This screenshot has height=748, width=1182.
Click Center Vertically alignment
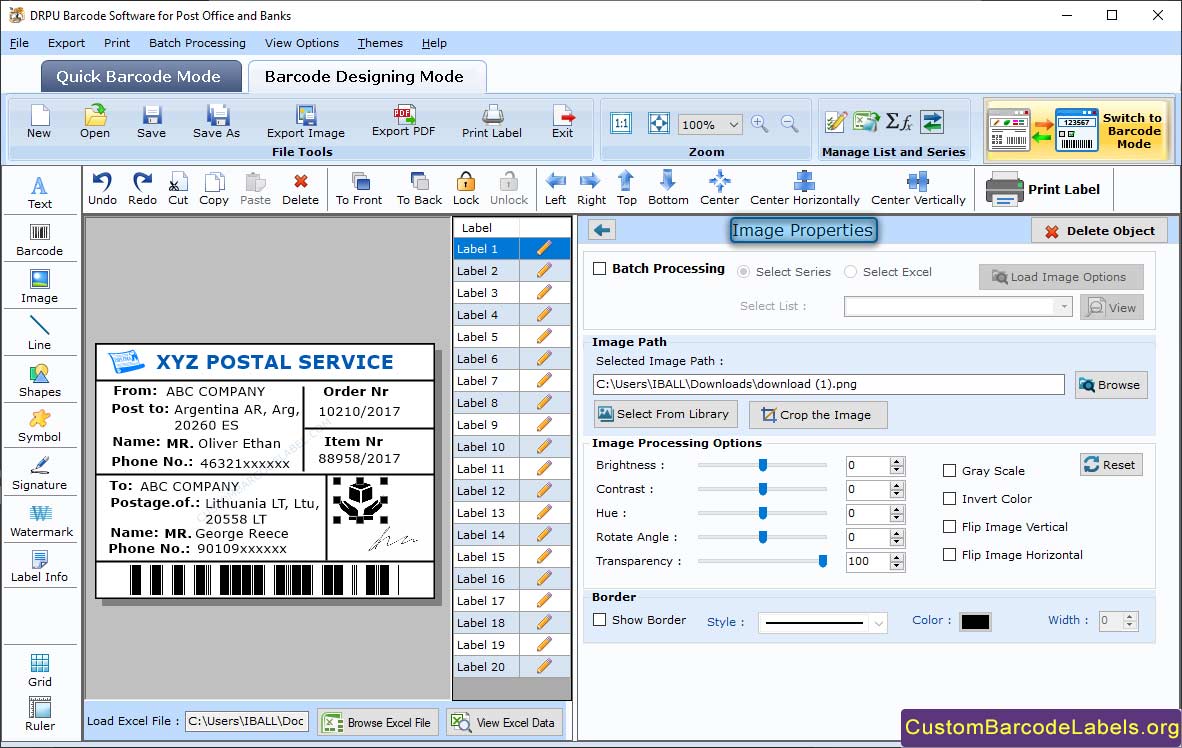tap(918, 189)
